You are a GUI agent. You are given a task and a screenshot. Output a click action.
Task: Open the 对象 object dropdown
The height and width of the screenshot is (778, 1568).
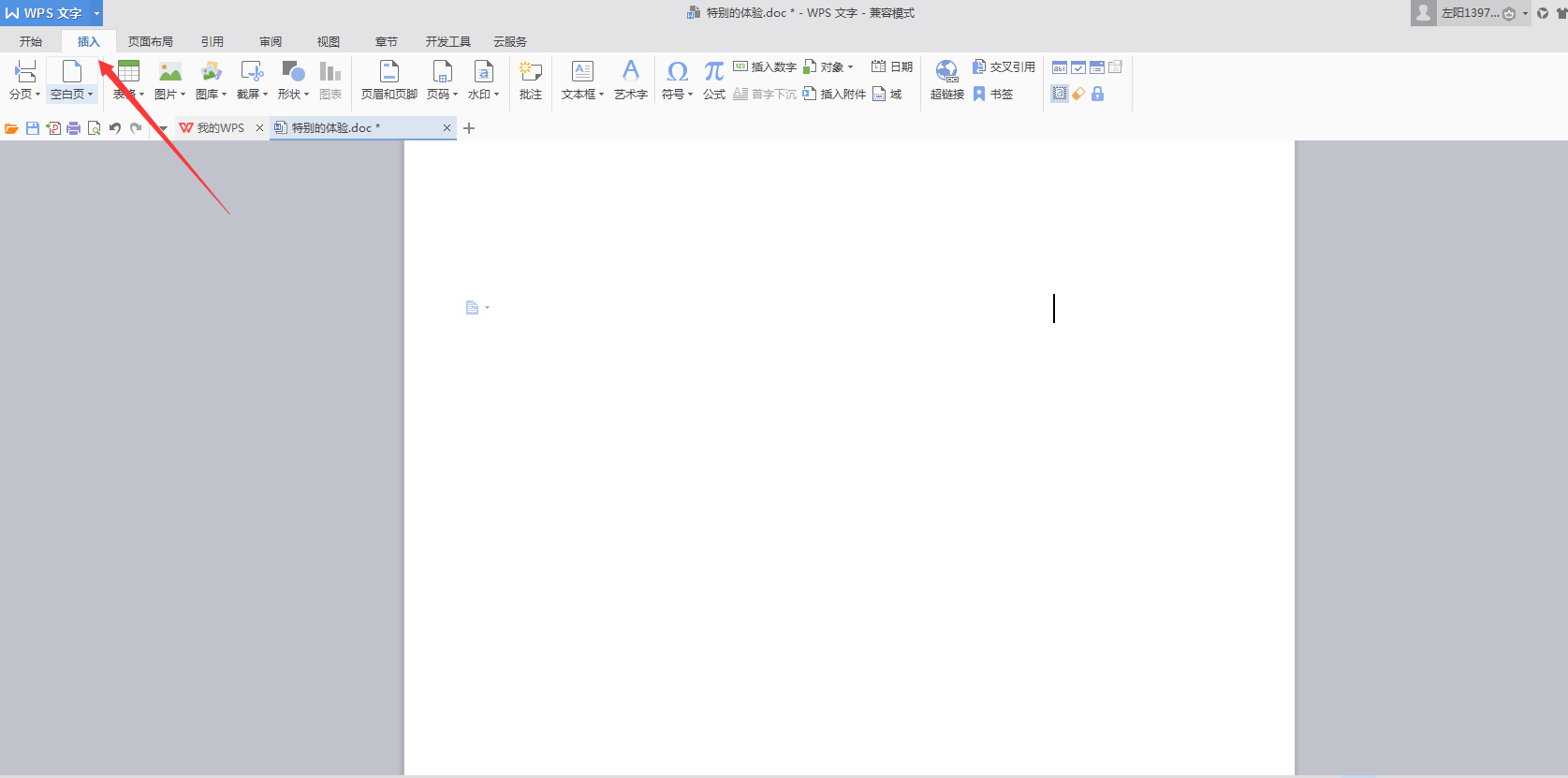point(828,66)
